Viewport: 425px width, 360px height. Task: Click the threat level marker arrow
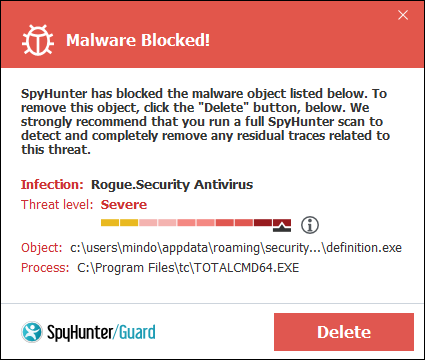click(282, 226)
